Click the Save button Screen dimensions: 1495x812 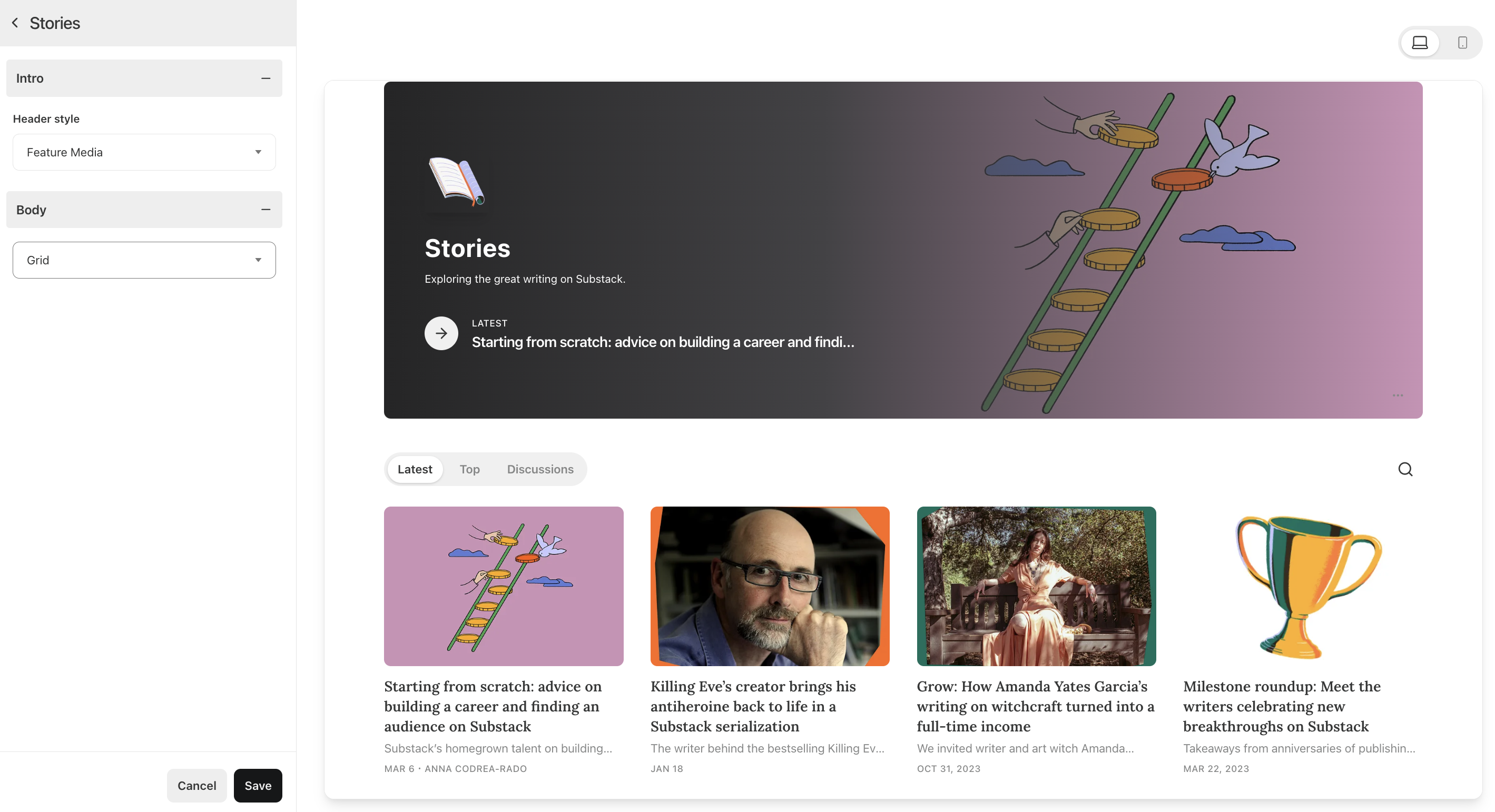[x=257, y=785]
